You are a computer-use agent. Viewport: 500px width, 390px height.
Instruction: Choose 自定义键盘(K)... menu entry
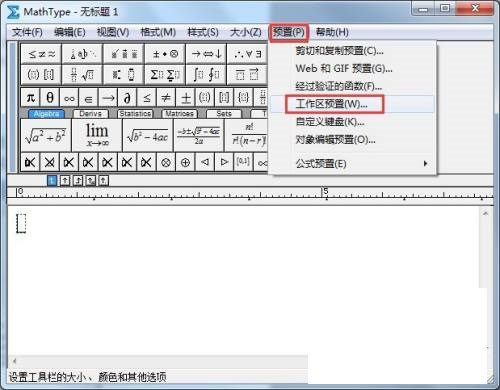[353, 122]
